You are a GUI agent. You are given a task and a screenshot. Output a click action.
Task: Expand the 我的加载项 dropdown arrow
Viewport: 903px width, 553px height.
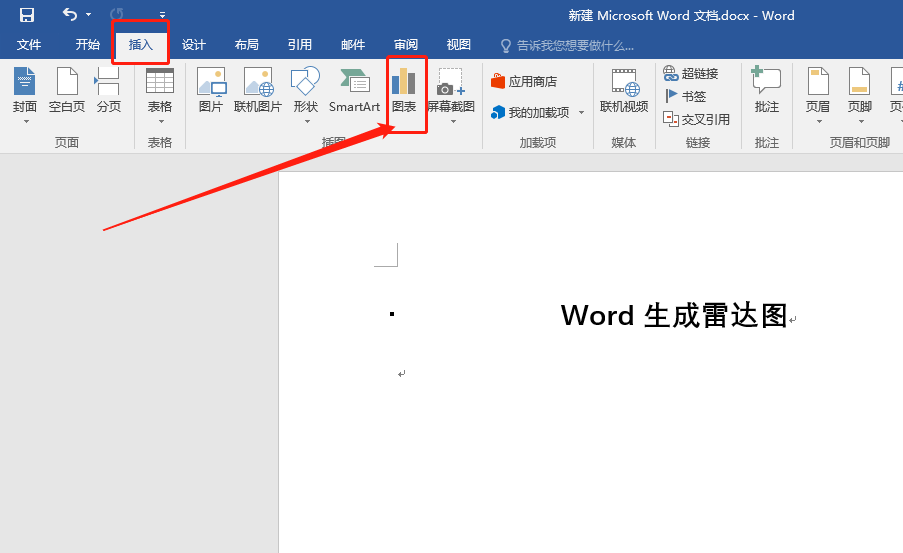coord(582,112)
